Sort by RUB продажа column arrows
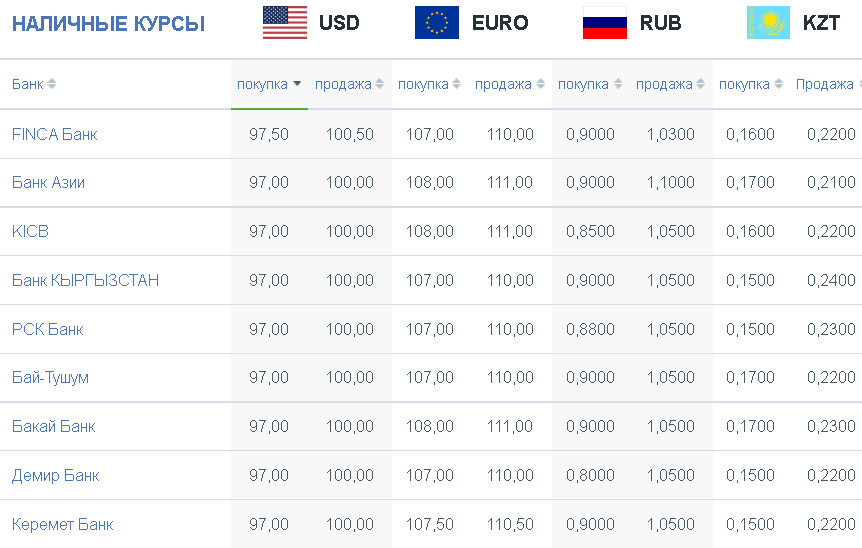Screen dimensions: 862x548 pos(700,84)
